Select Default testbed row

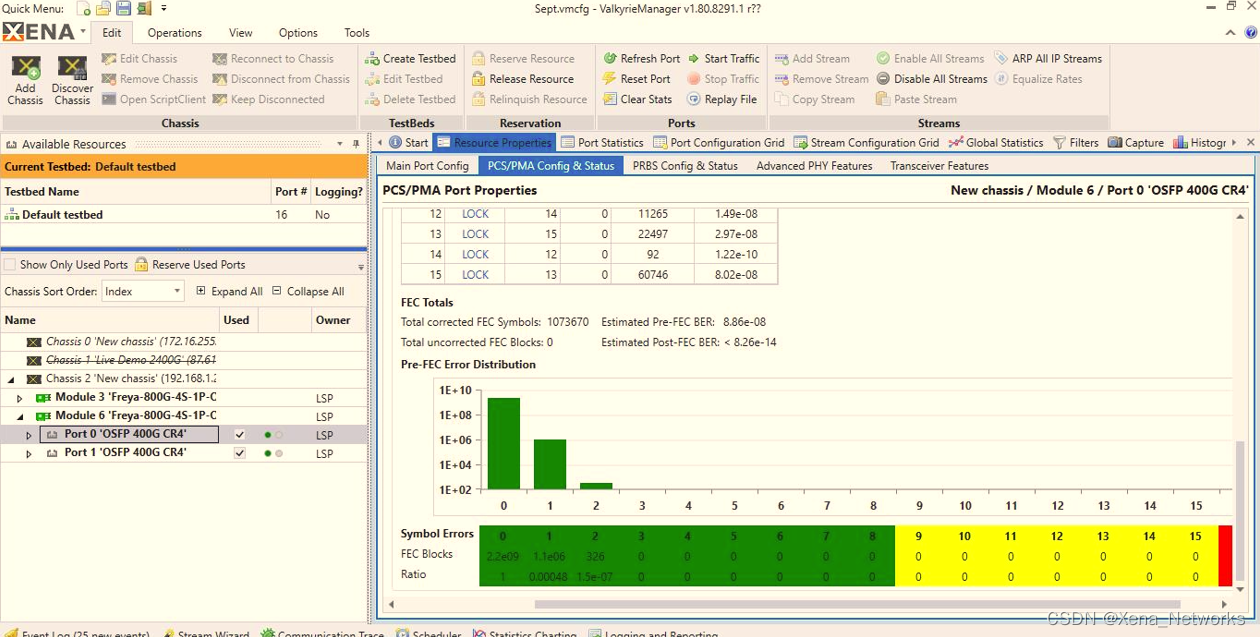tap(184, 215)
